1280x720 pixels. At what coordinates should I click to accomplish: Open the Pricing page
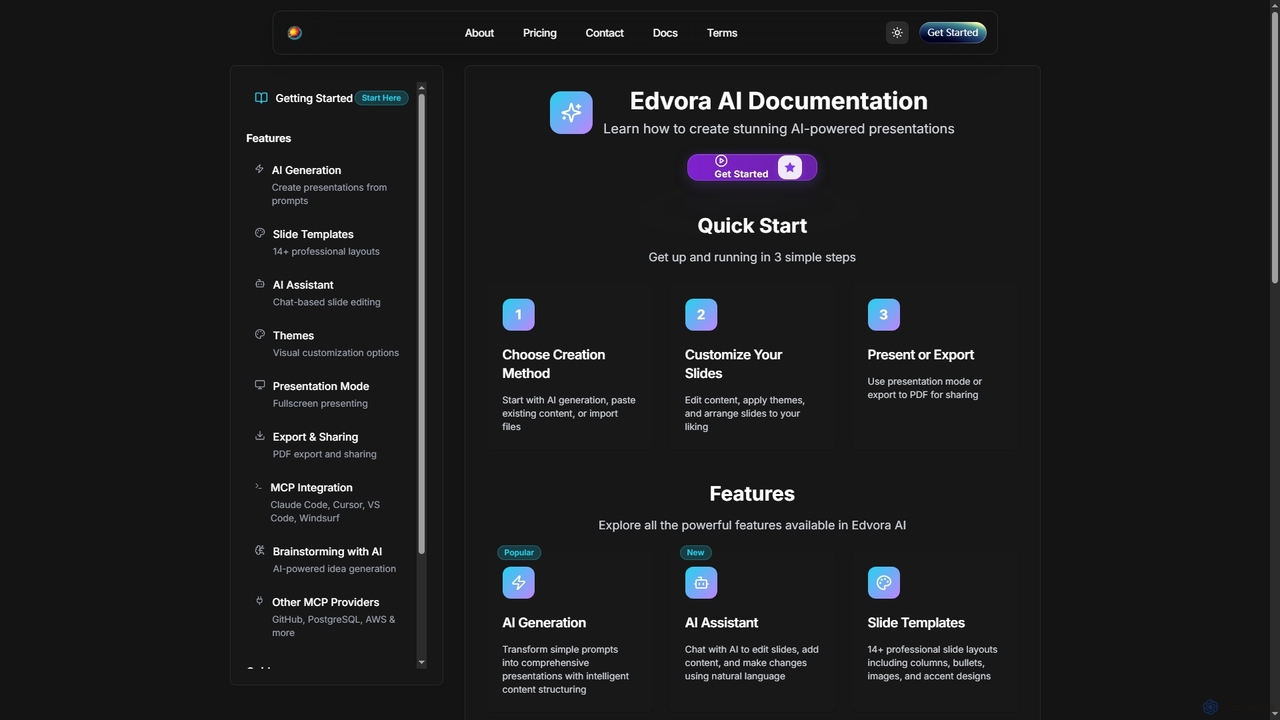point(540,33)
